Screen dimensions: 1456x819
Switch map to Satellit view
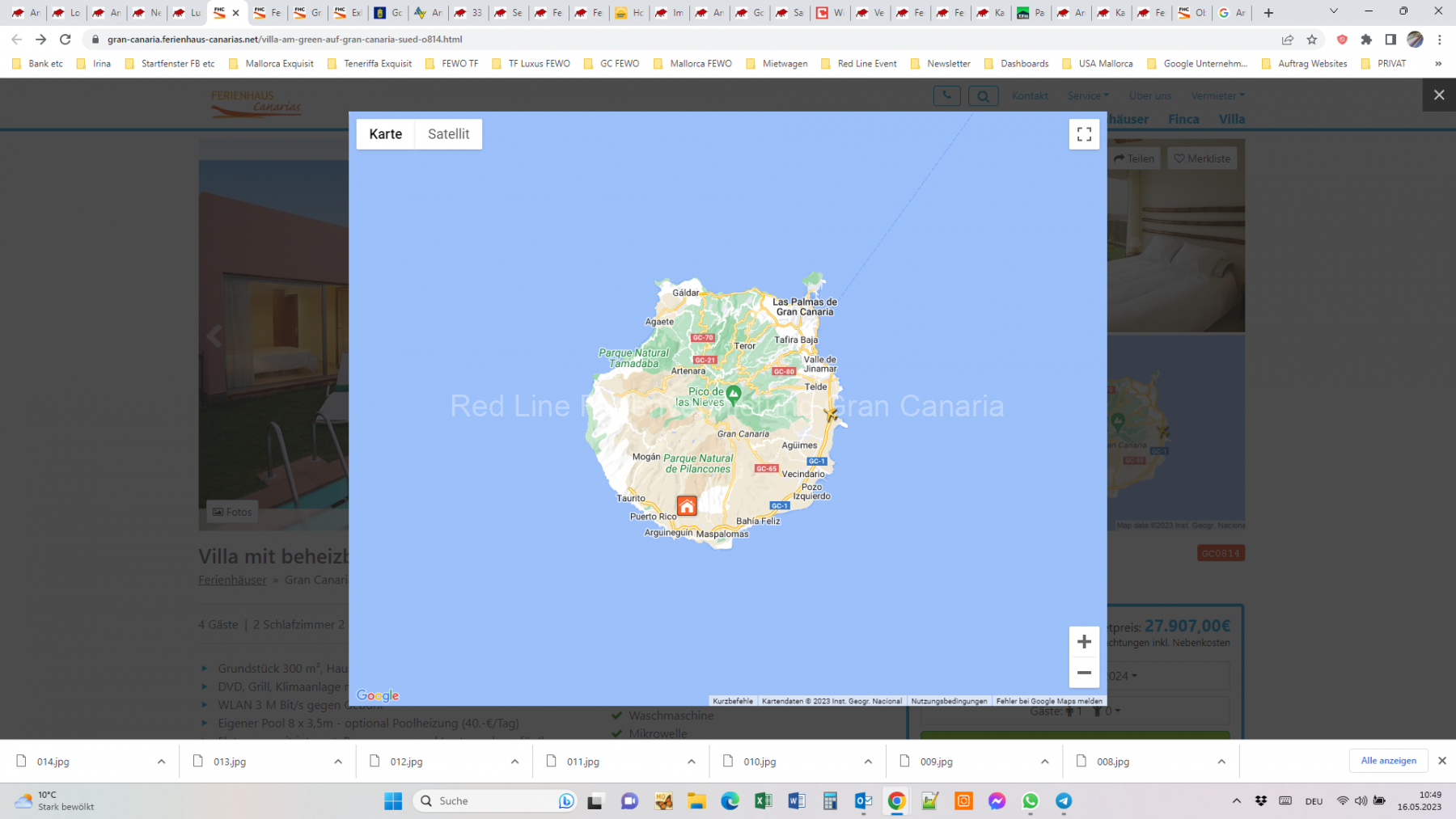[448, 134]
